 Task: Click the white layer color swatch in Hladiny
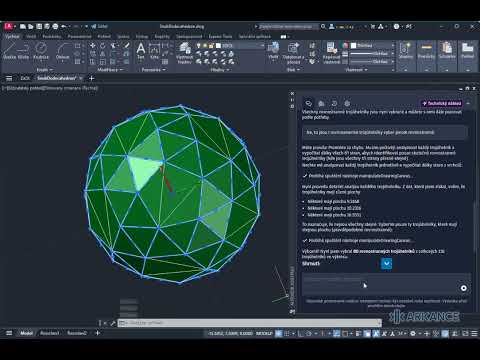pyautogui.click(x=219, y=46)
